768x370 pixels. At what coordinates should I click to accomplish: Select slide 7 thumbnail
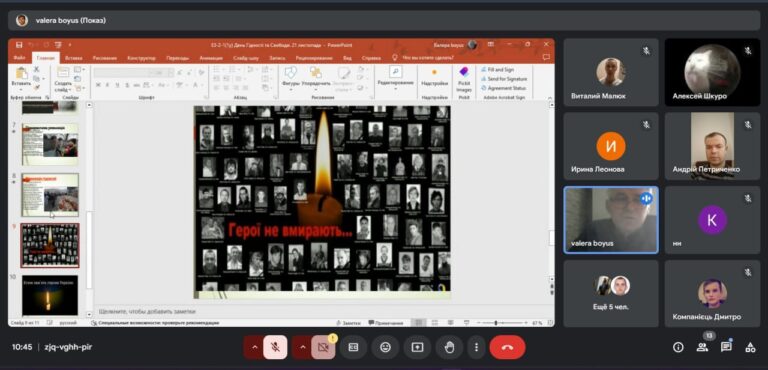coord(50,144)
